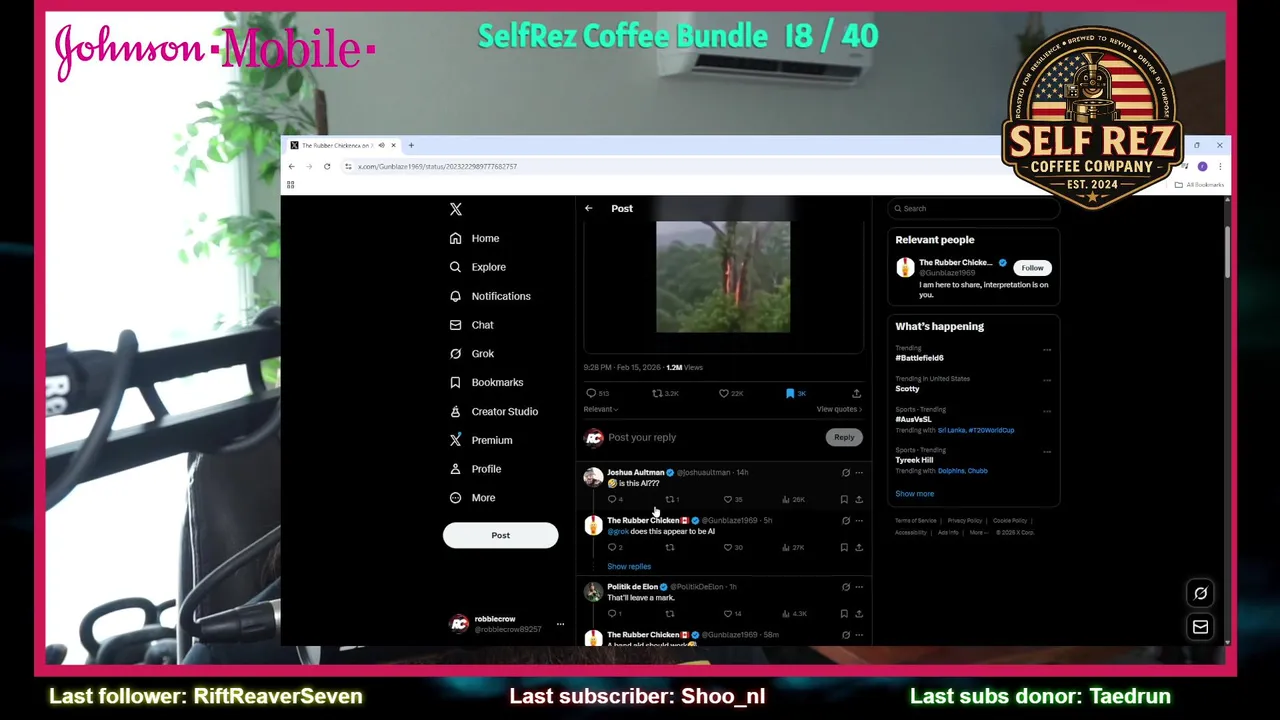The image size is (1280, 720).
Task: Bookmark Joshua Aultman's comment
Action: coord(844,499)
